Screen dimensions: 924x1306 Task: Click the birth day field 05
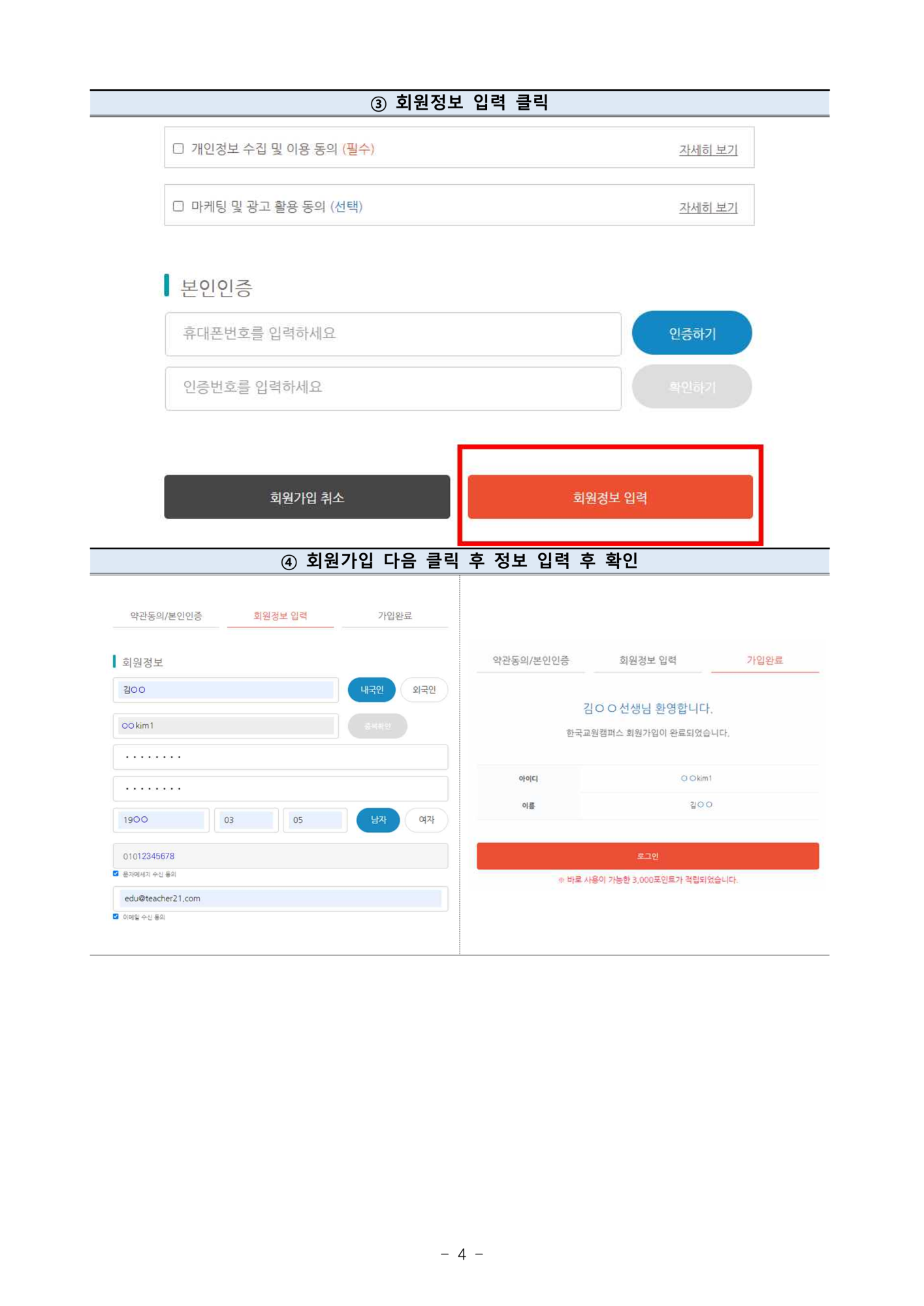tap(315, 820)
